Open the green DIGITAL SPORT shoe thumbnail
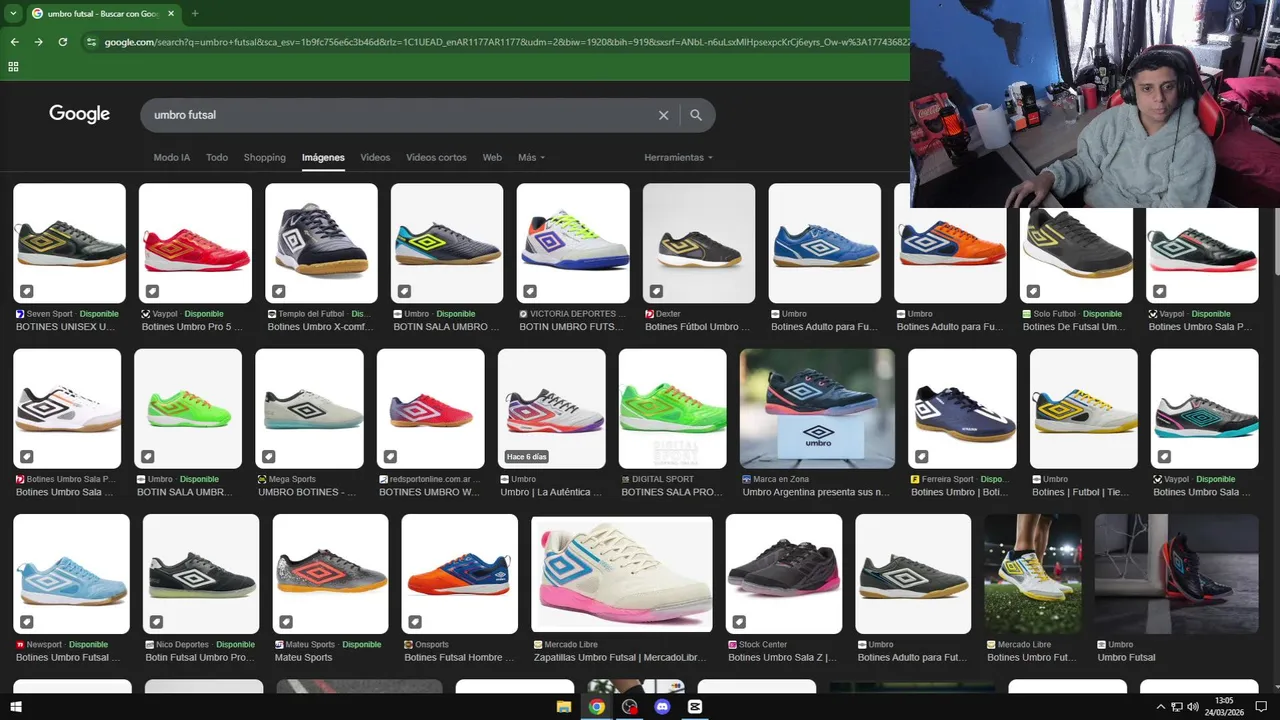 tap(673, 409)
